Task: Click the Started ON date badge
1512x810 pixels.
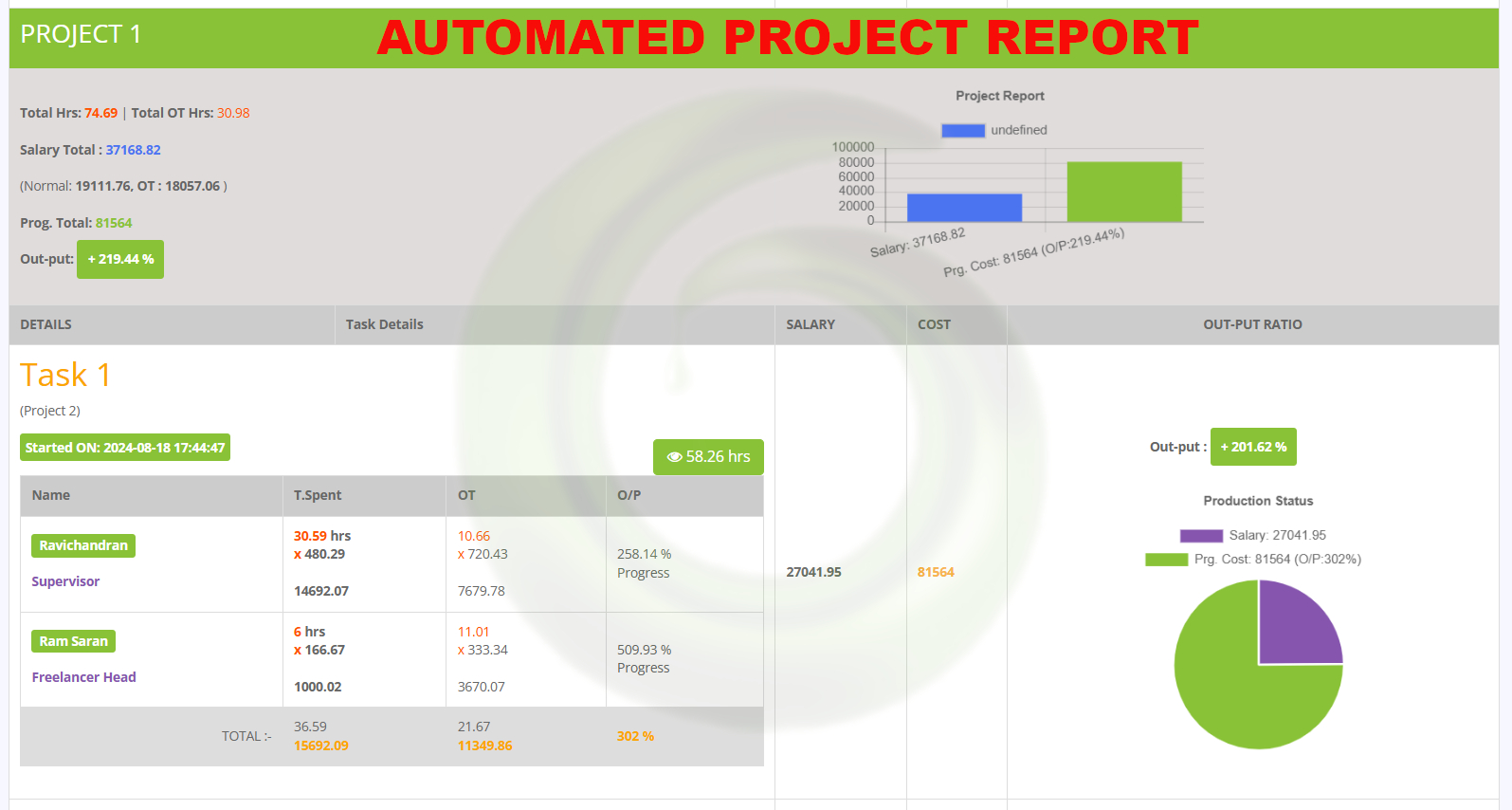Action: [125, 448]
